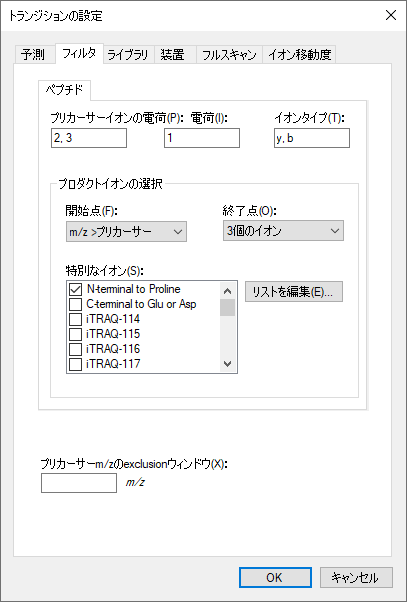Uncheck N-terminal to Proline checkbox
The height and width of the screenshot is (602, 407).
click(75, 289)
